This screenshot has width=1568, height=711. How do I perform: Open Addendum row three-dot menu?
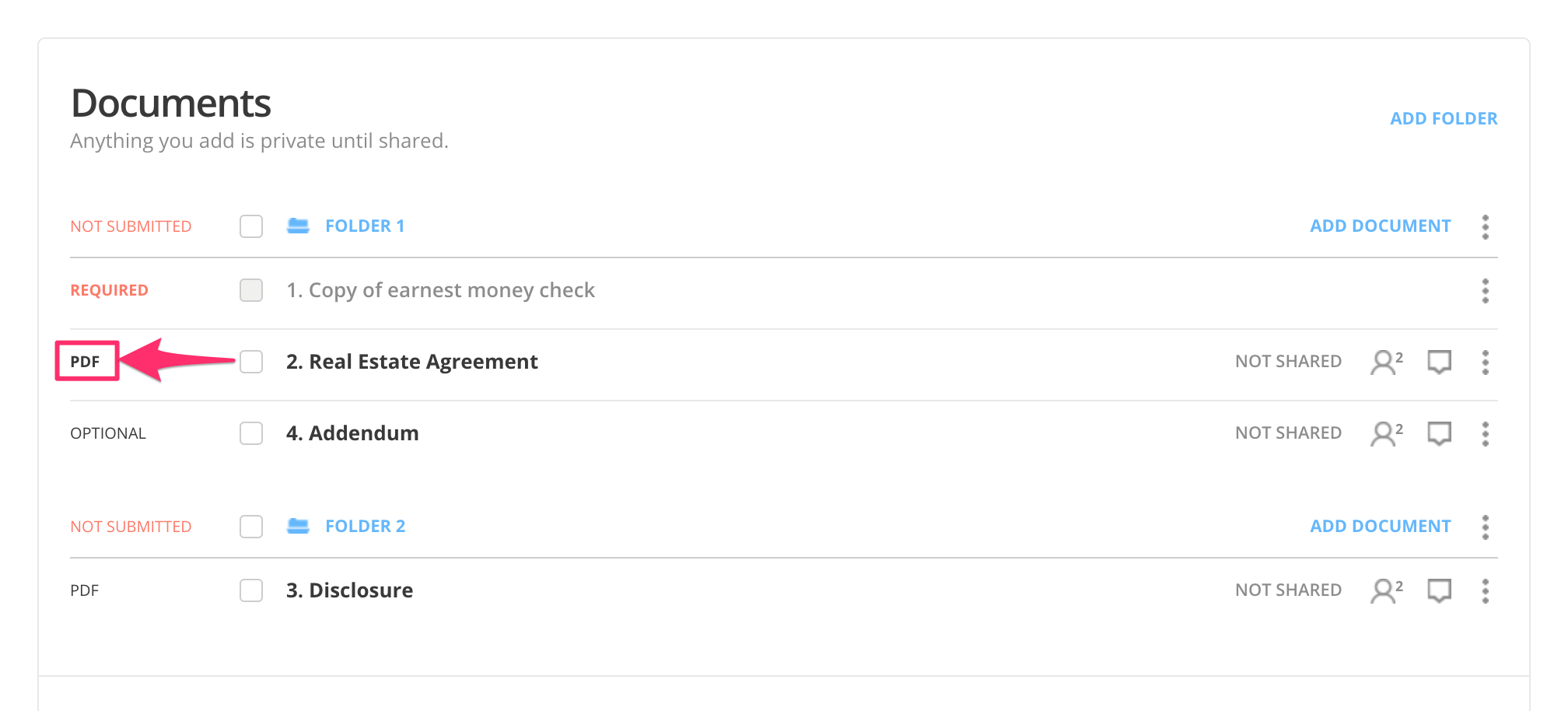[1485, 433]
